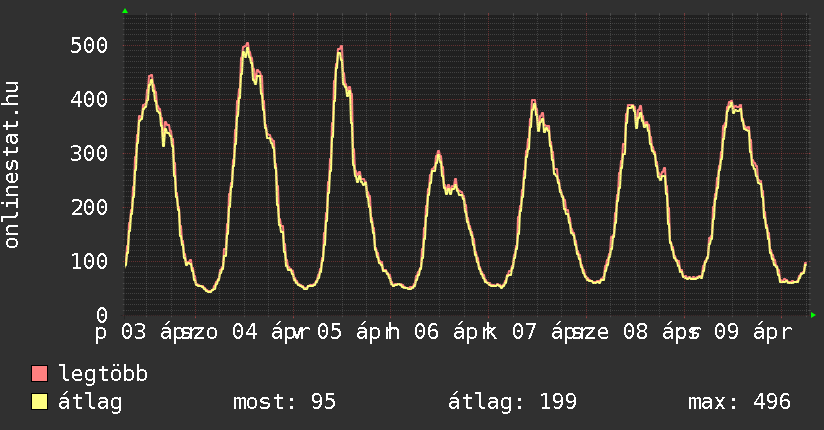Click the green arrow at x-axis end
This screenshot has height=430, width=824.
[813, 315]
